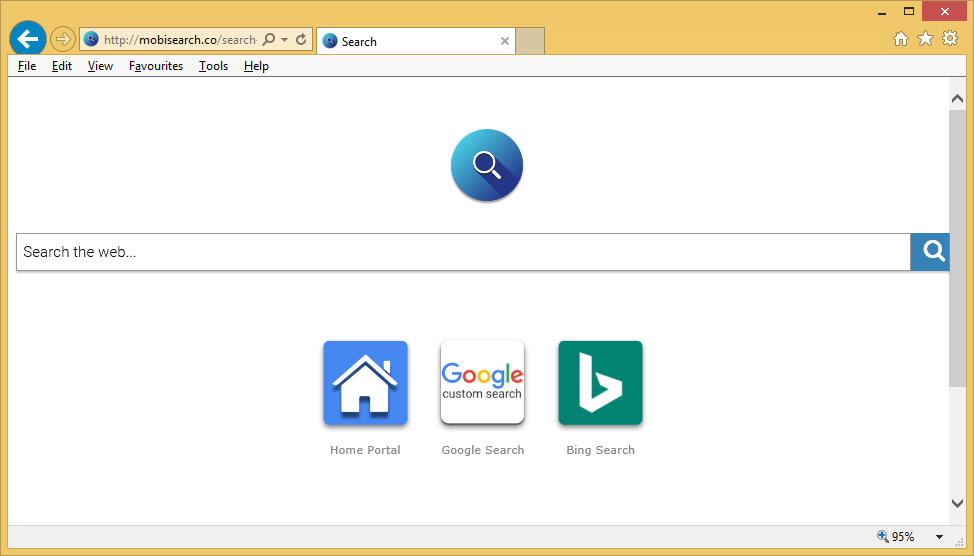Click the scrollbar down arrow
The width and height of the screenshot is (974, 556).
click(957, 504)
